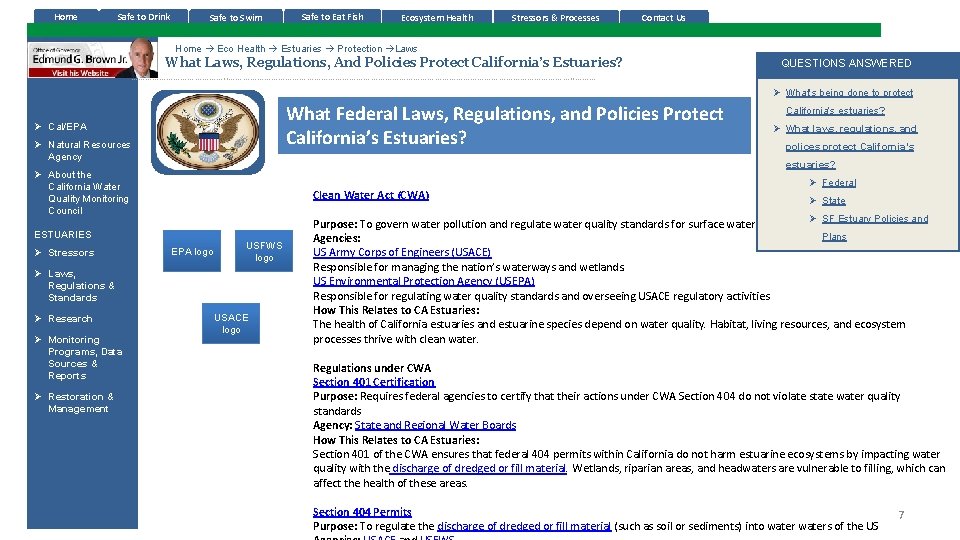Viewport: 960px width, 540px height.
Task: Open the Safe to Drink tab
Action: click(144, 17)
